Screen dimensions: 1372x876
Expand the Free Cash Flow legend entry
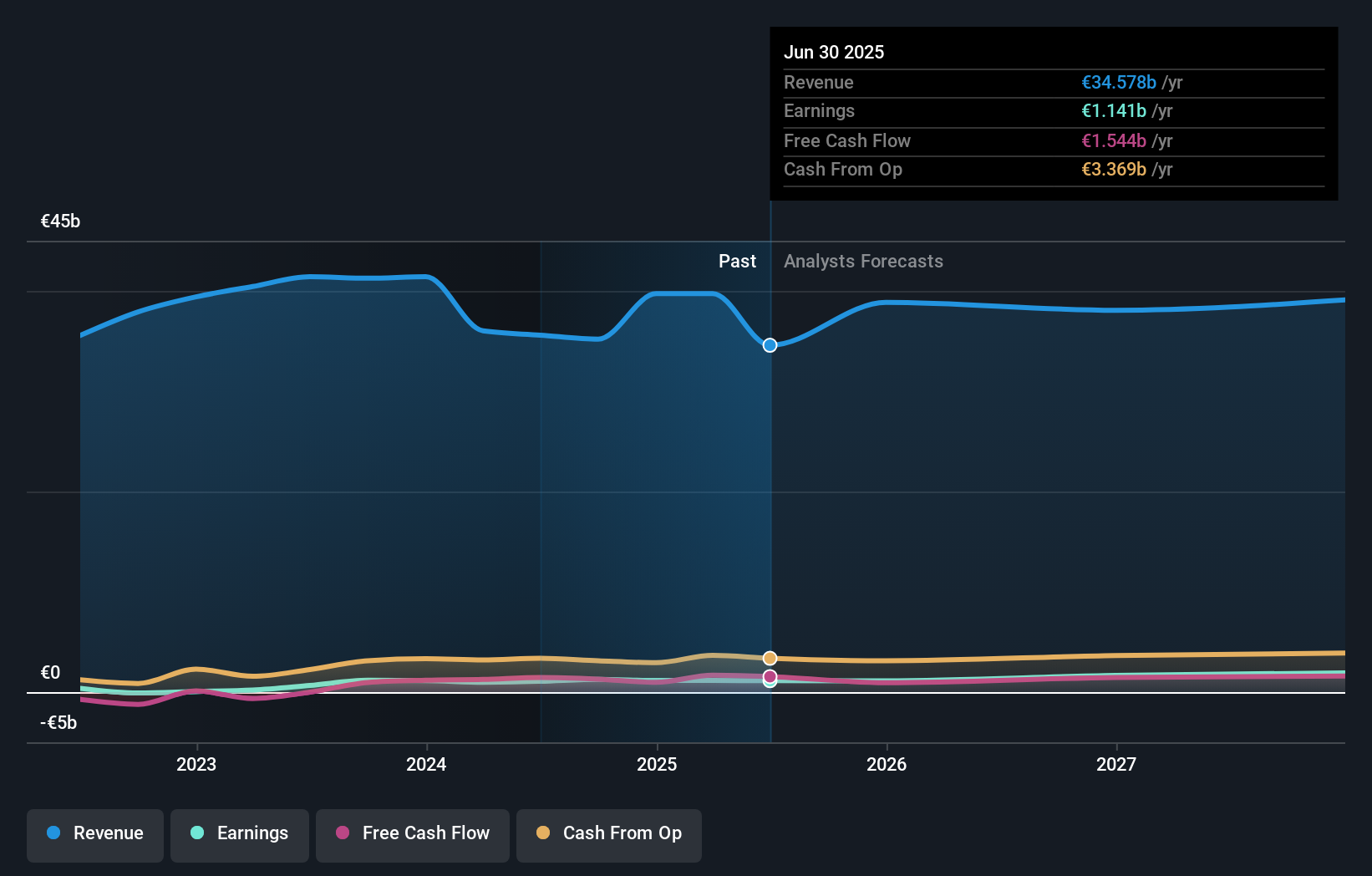coord(412,835)
